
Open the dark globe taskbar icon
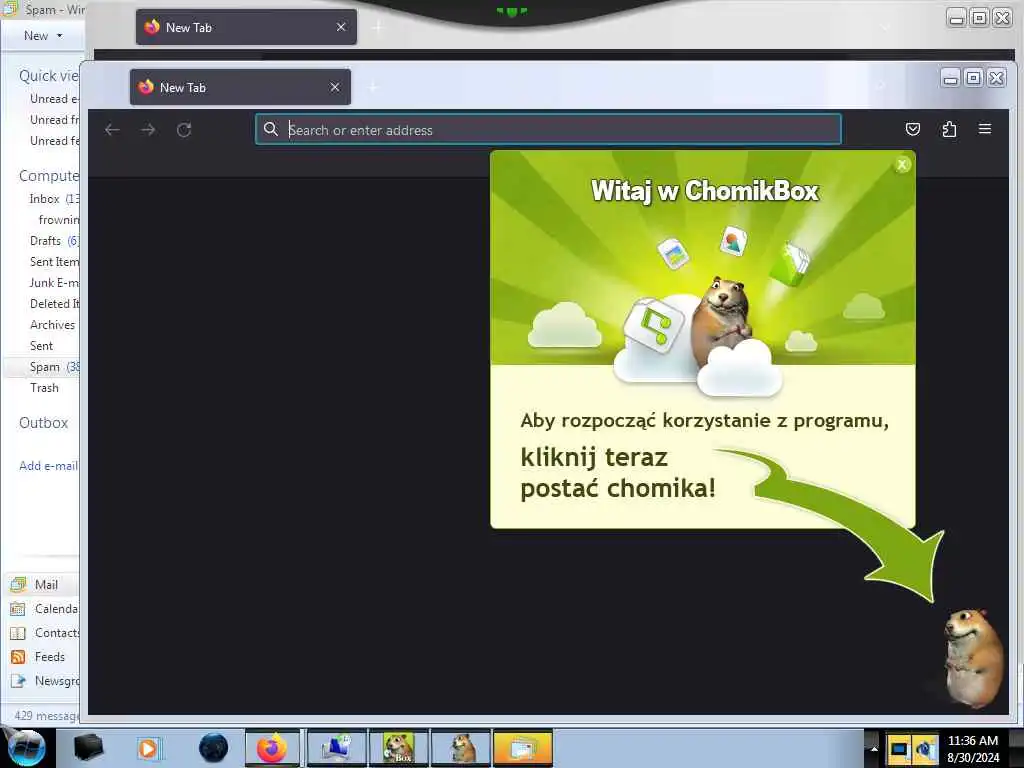pos(213,748)
